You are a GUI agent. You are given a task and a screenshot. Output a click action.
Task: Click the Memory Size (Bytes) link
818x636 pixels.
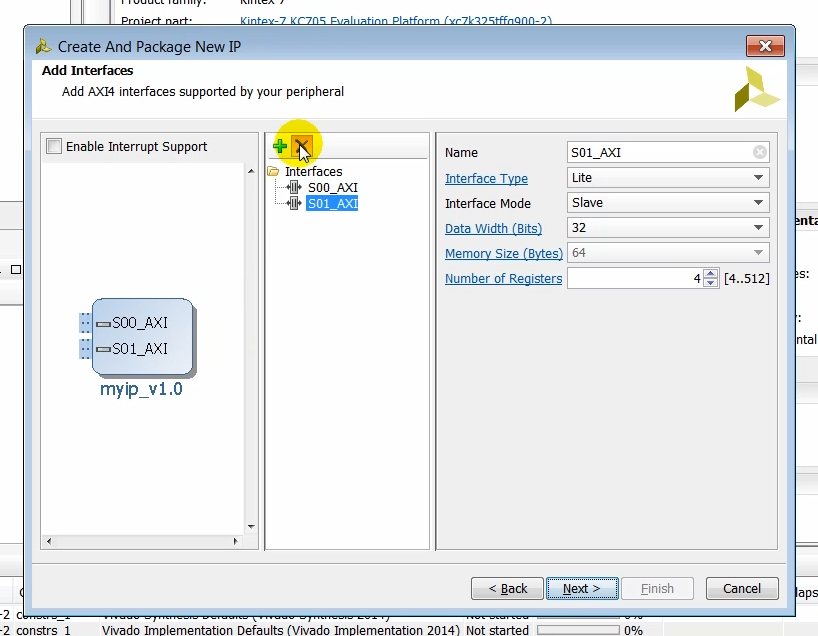coord(502,253)
